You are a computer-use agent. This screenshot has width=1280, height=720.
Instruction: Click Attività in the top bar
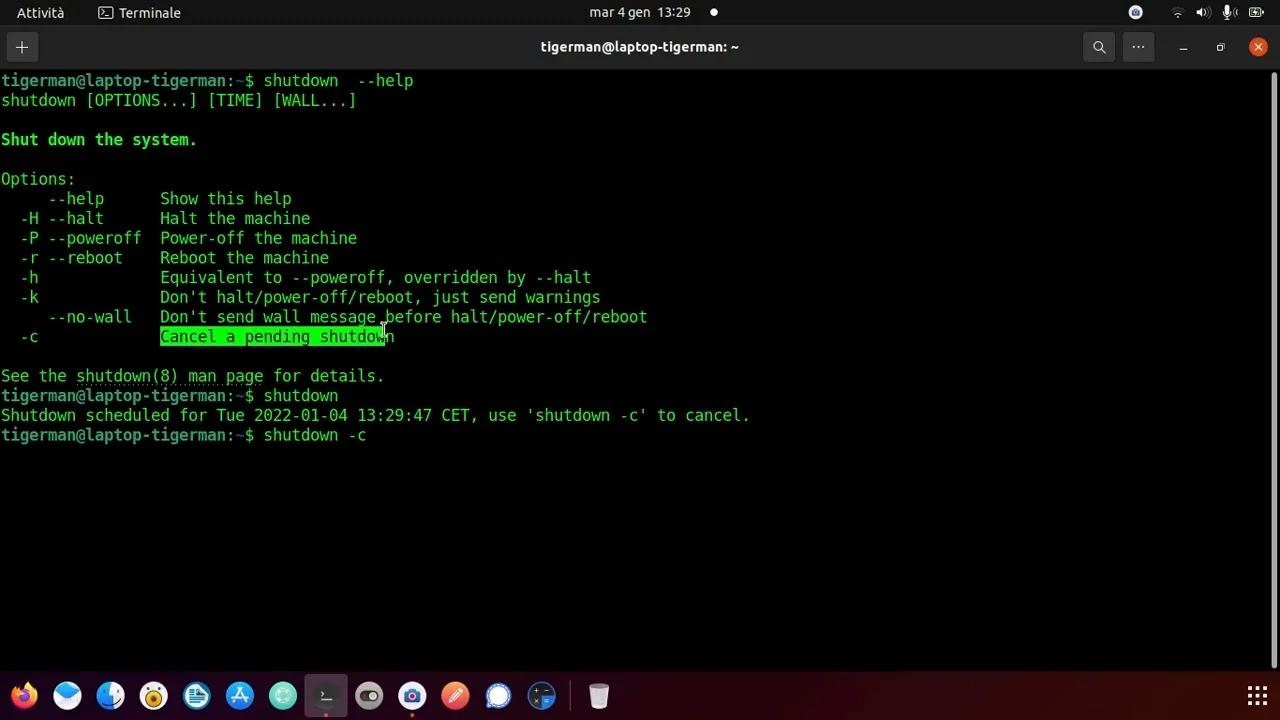(x=40, y=13)
